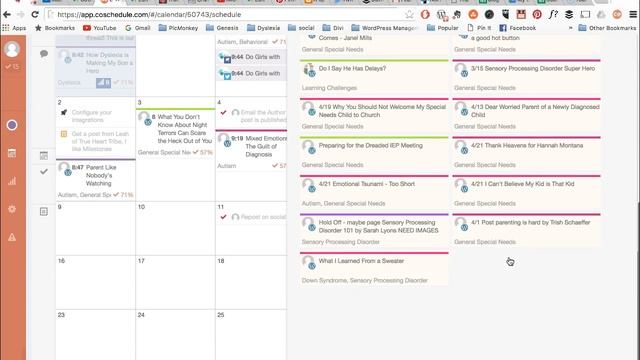Click the warning triangle sidebar icon
Screen dimensions: 640x360
click(x=12, y=237)
